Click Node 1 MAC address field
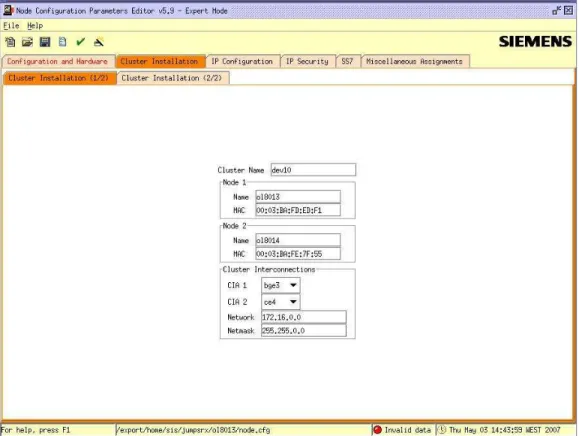The image size is (579, 436). 298,210
